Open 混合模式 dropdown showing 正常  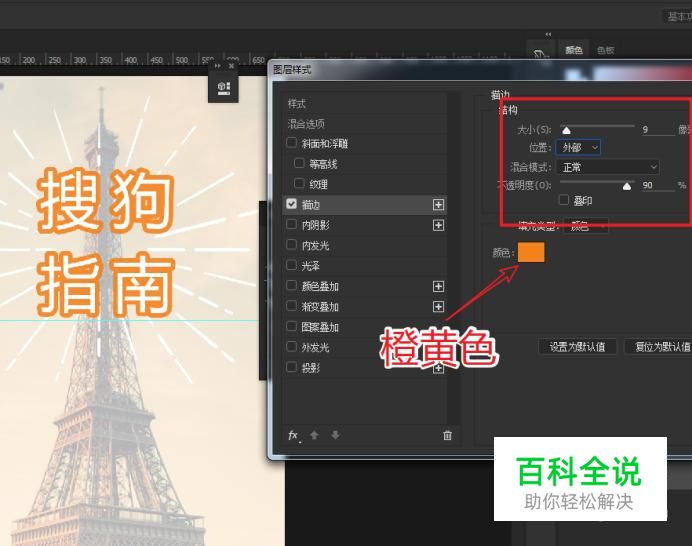(x=608, y=167)
